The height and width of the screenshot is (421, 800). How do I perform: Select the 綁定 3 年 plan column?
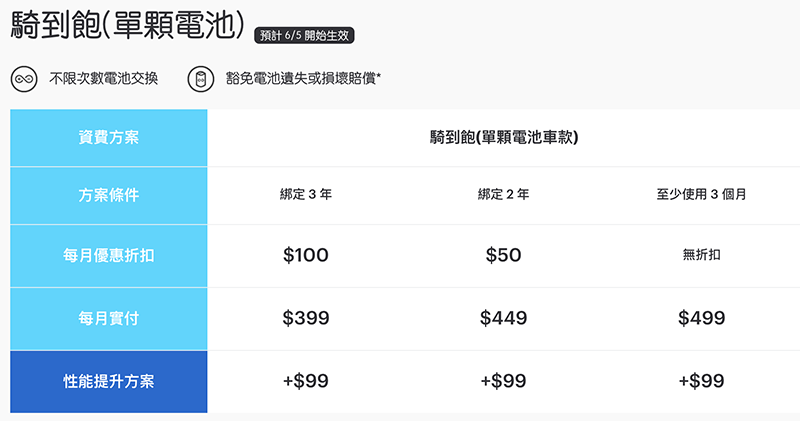305,196
